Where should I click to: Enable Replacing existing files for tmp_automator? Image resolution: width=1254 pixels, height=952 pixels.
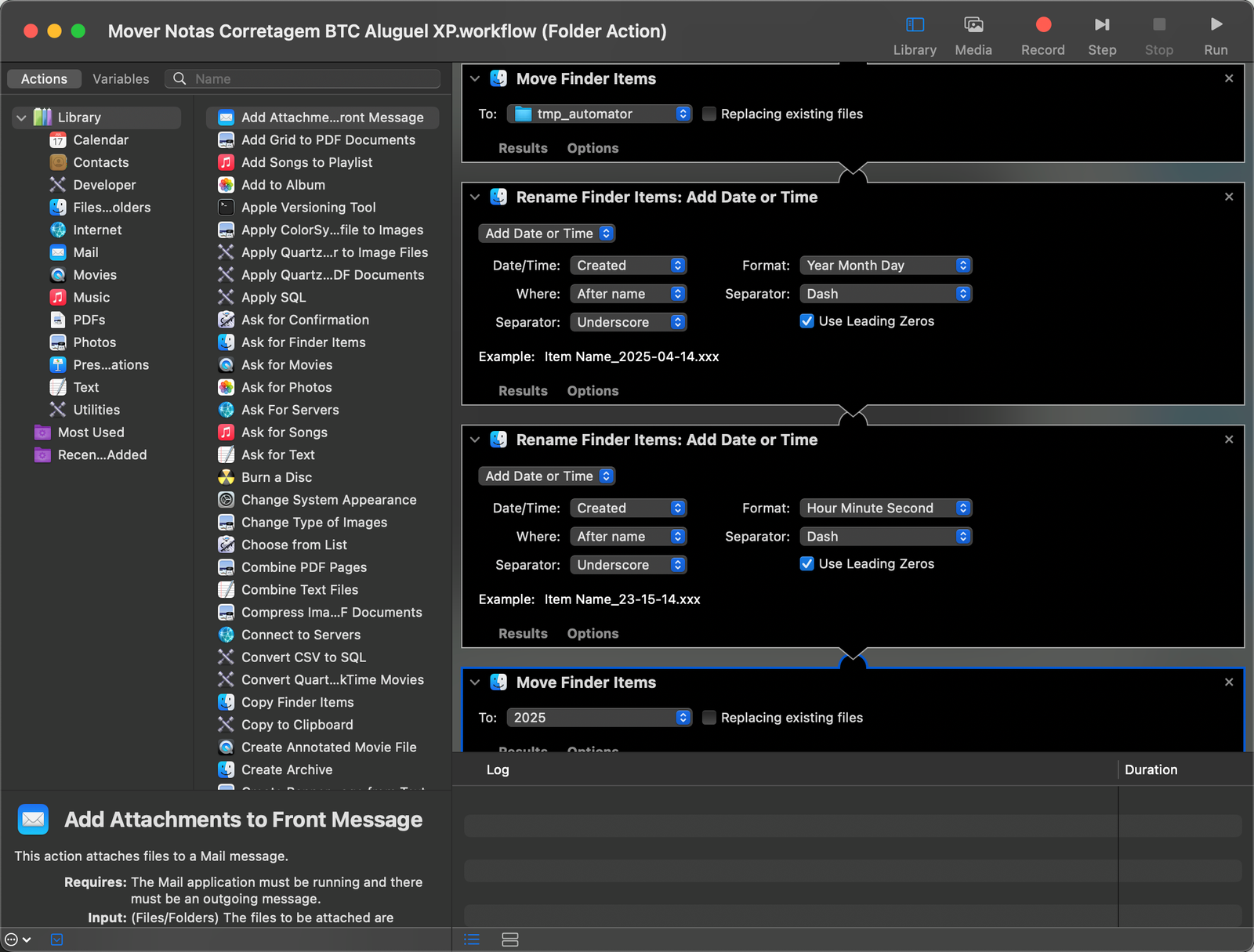(709, 114)
